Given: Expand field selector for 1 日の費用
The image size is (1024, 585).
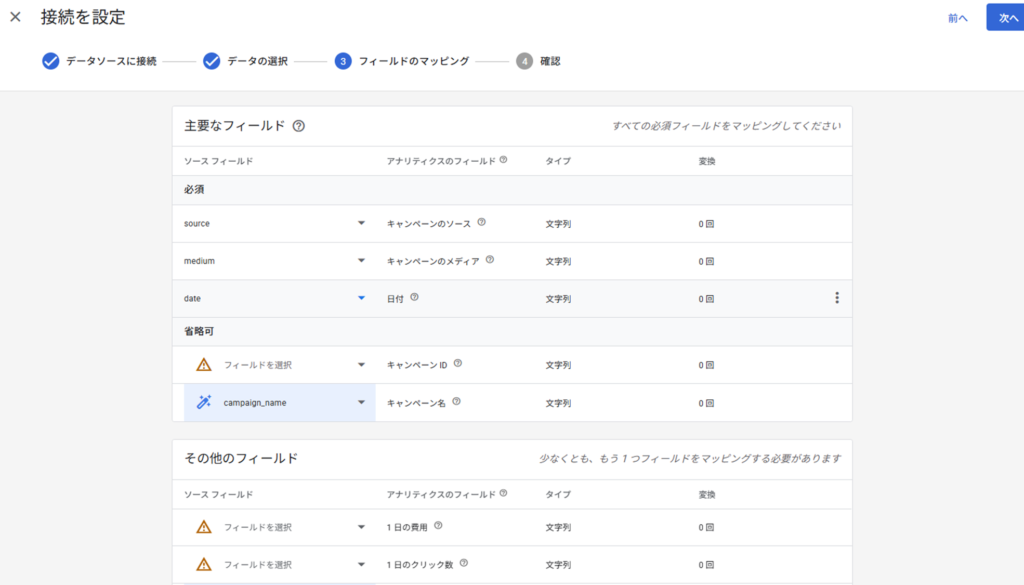Looking at the screenshot, I should coord(361,527).
